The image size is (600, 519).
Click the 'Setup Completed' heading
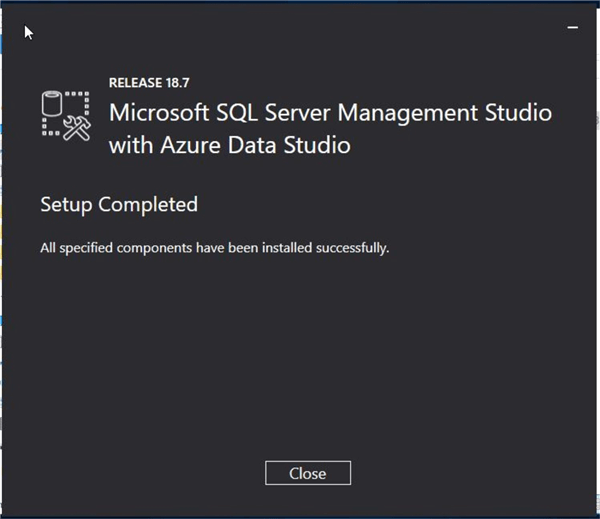point(119,204)
